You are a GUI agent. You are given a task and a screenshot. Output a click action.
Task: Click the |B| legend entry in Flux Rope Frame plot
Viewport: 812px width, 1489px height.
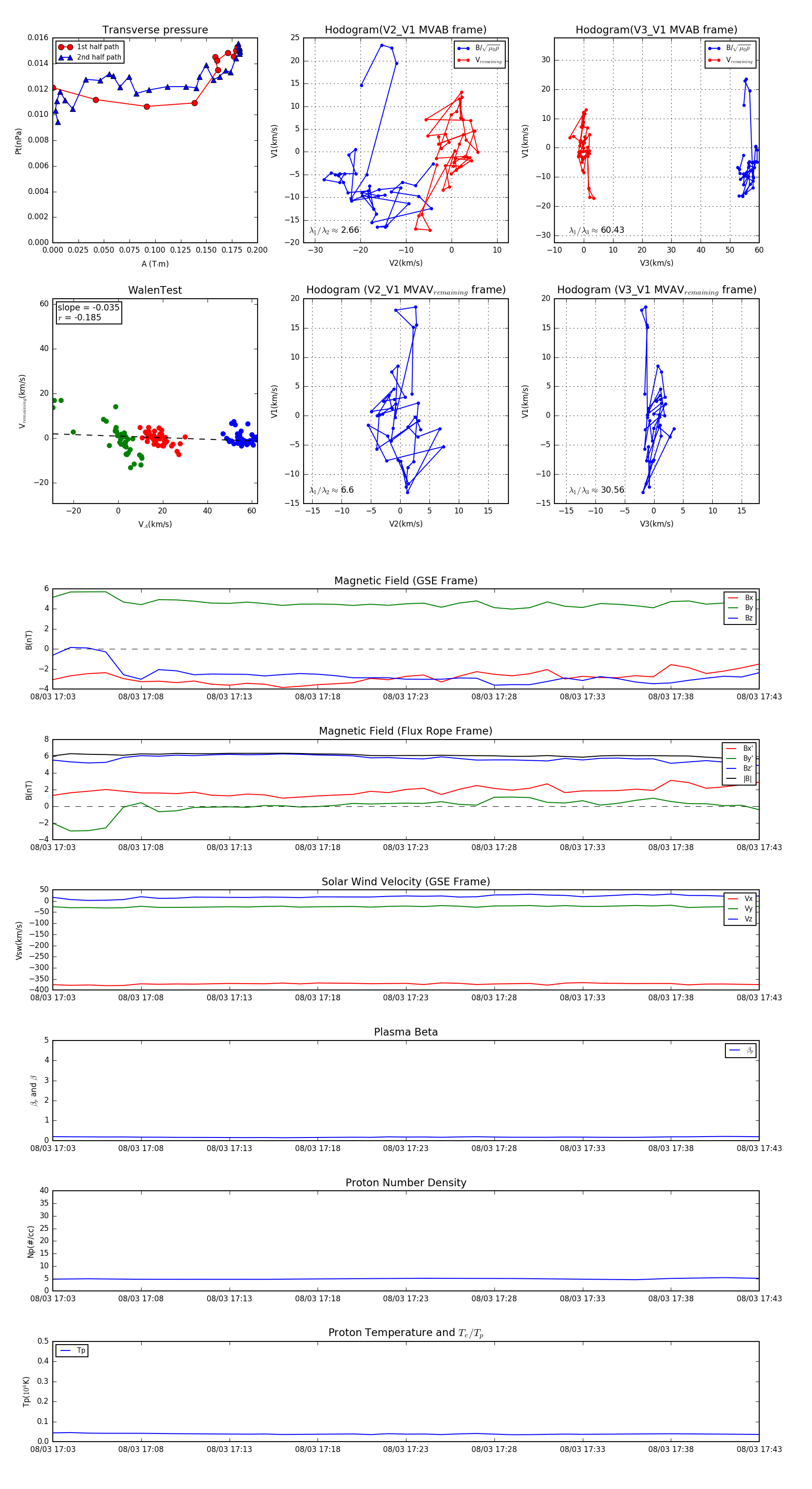740,779
